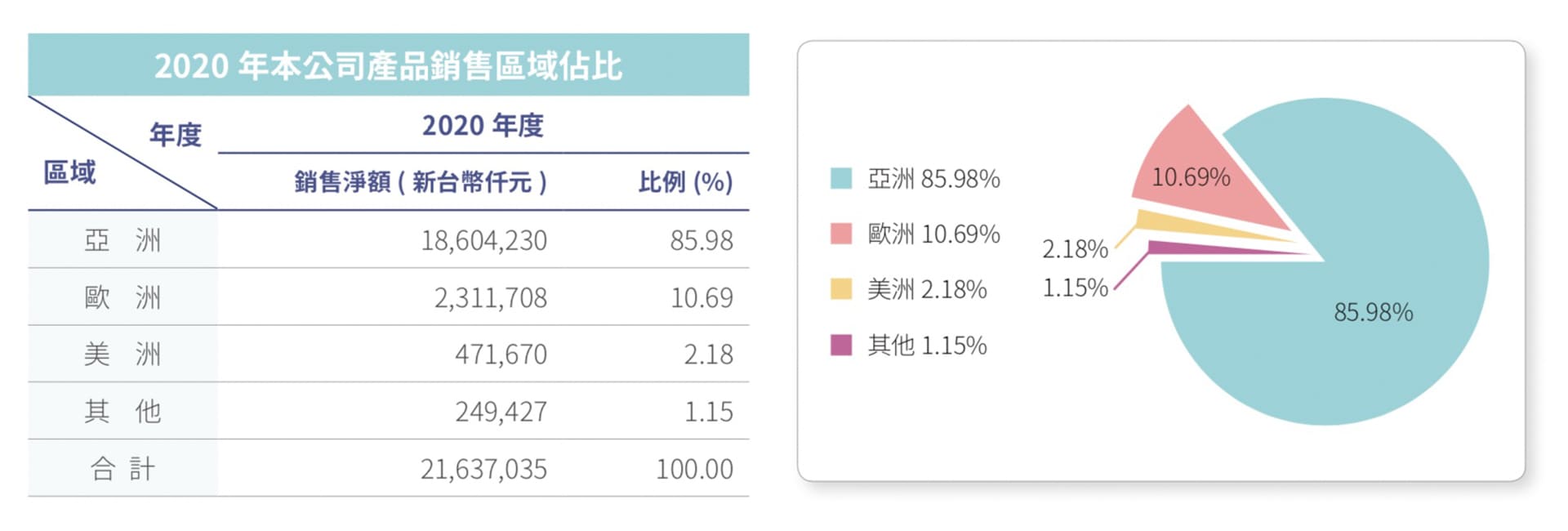Click the pink 歐洲 legend color square
Viewport: 1568px width, 531px height.
point(840,234)
